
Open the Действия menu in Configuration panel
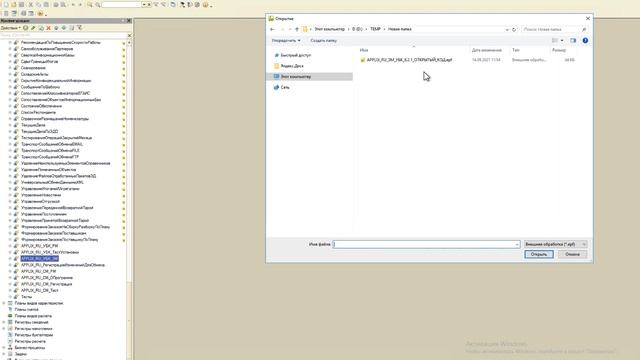click(10, 28)
